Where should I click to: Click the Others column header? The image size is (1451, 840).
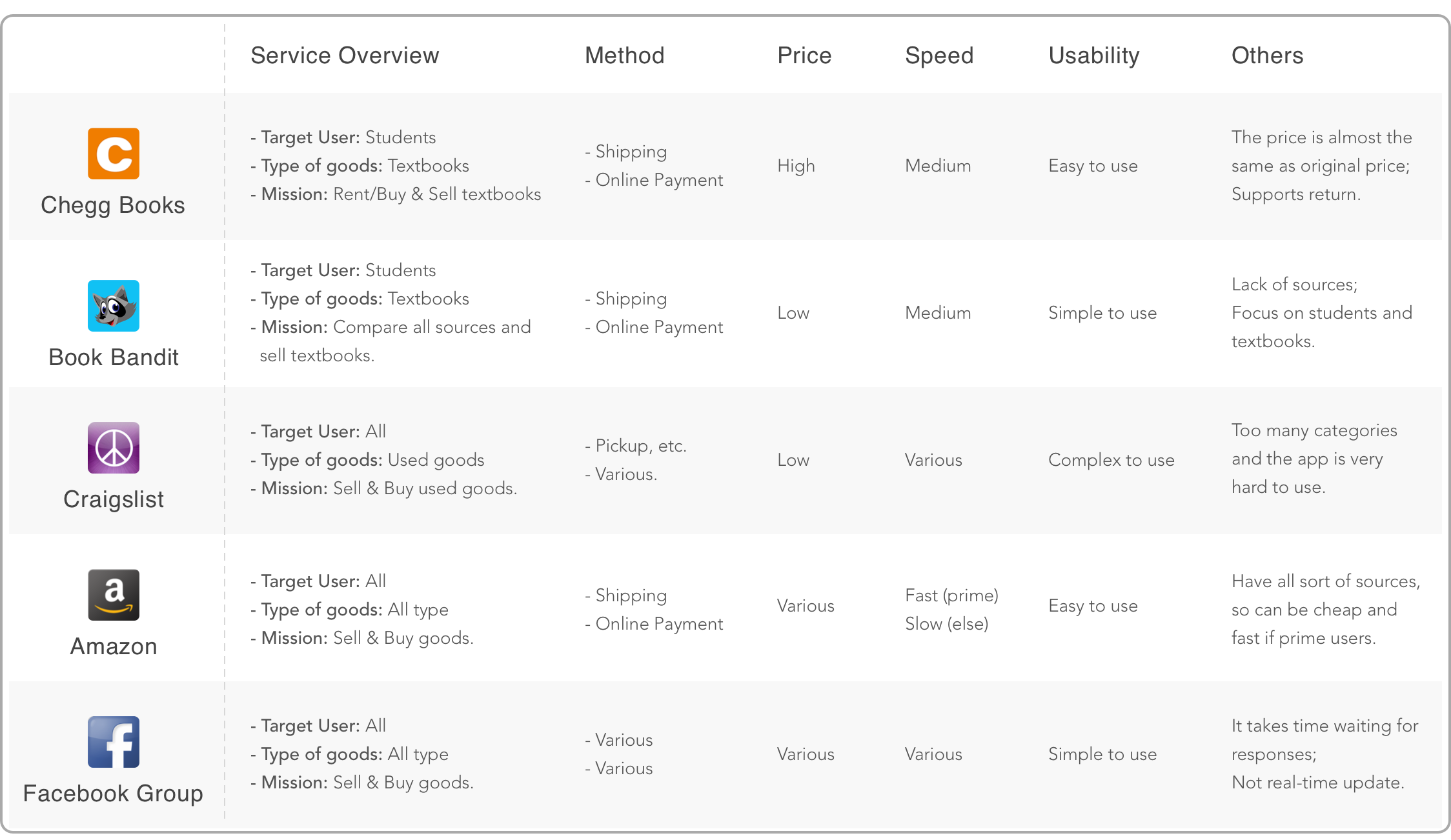(x=1267, y=55)
